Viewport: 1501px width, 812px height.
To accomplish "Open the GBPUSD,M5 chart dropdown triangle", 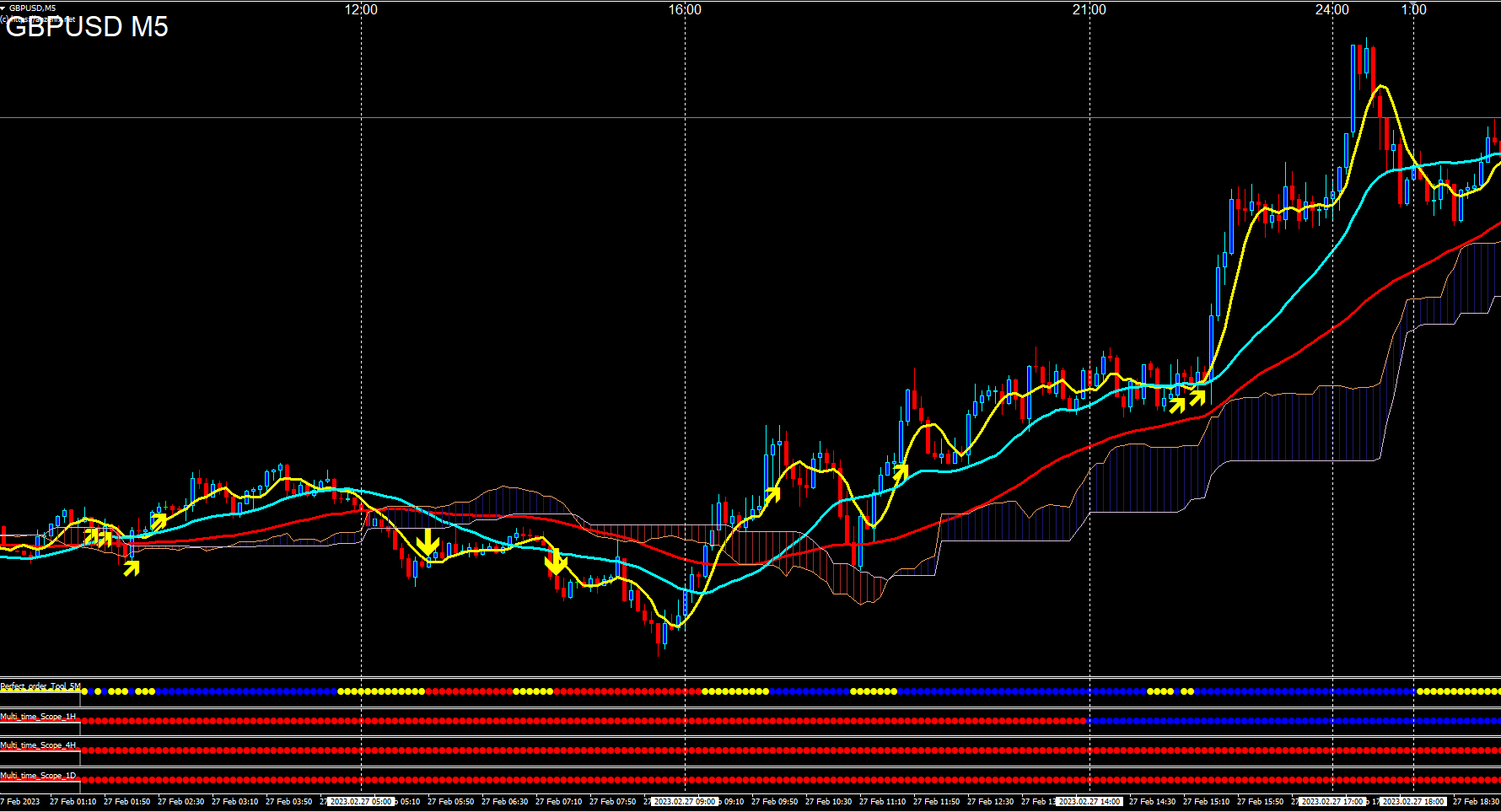I will pyautogui.click(x=3, y=8).
